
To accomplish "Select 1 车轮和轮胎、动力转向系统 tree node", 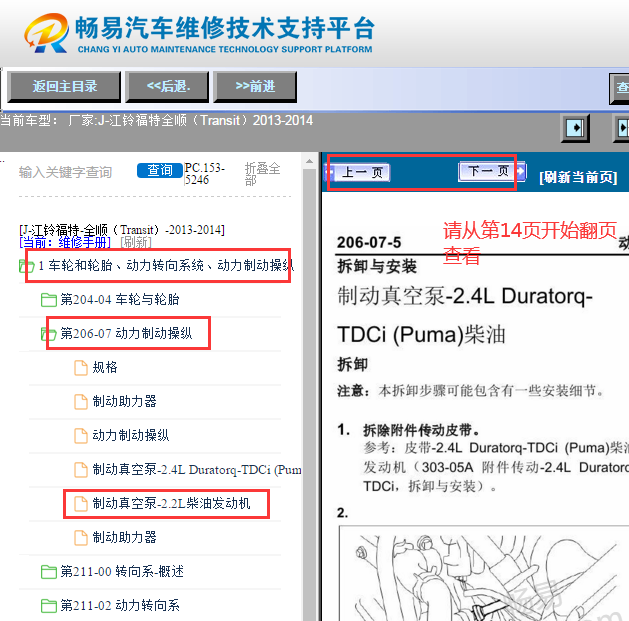I will [166, 266].
